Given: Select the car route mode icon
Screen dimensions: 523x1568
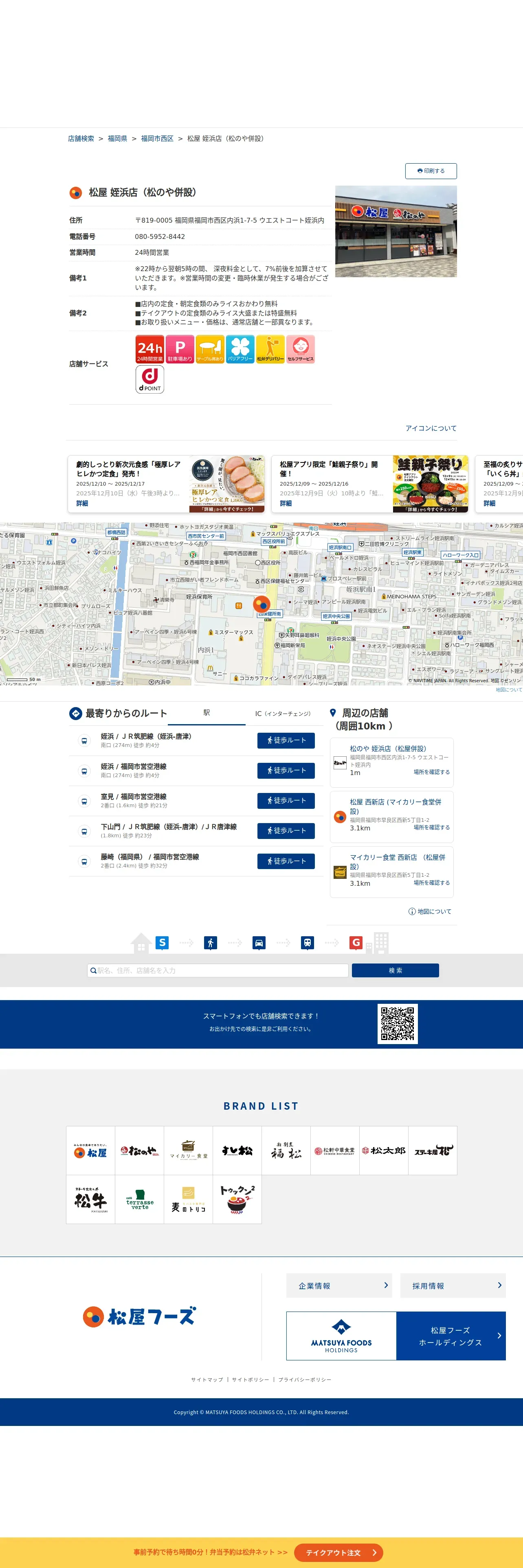Looking at the screenshot, I should point(259,943).
